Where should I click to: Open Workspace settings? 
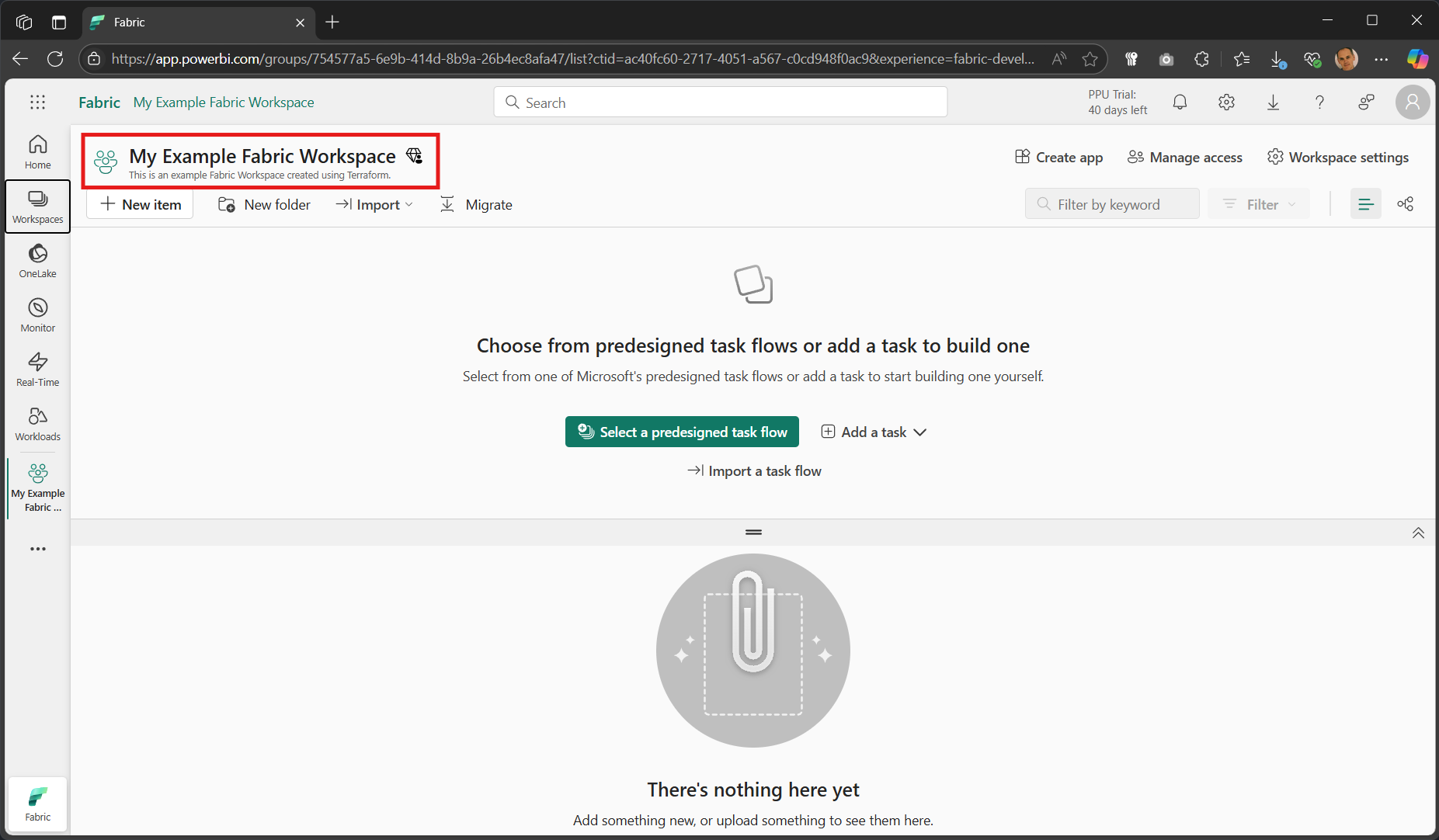pos(1338,158)
